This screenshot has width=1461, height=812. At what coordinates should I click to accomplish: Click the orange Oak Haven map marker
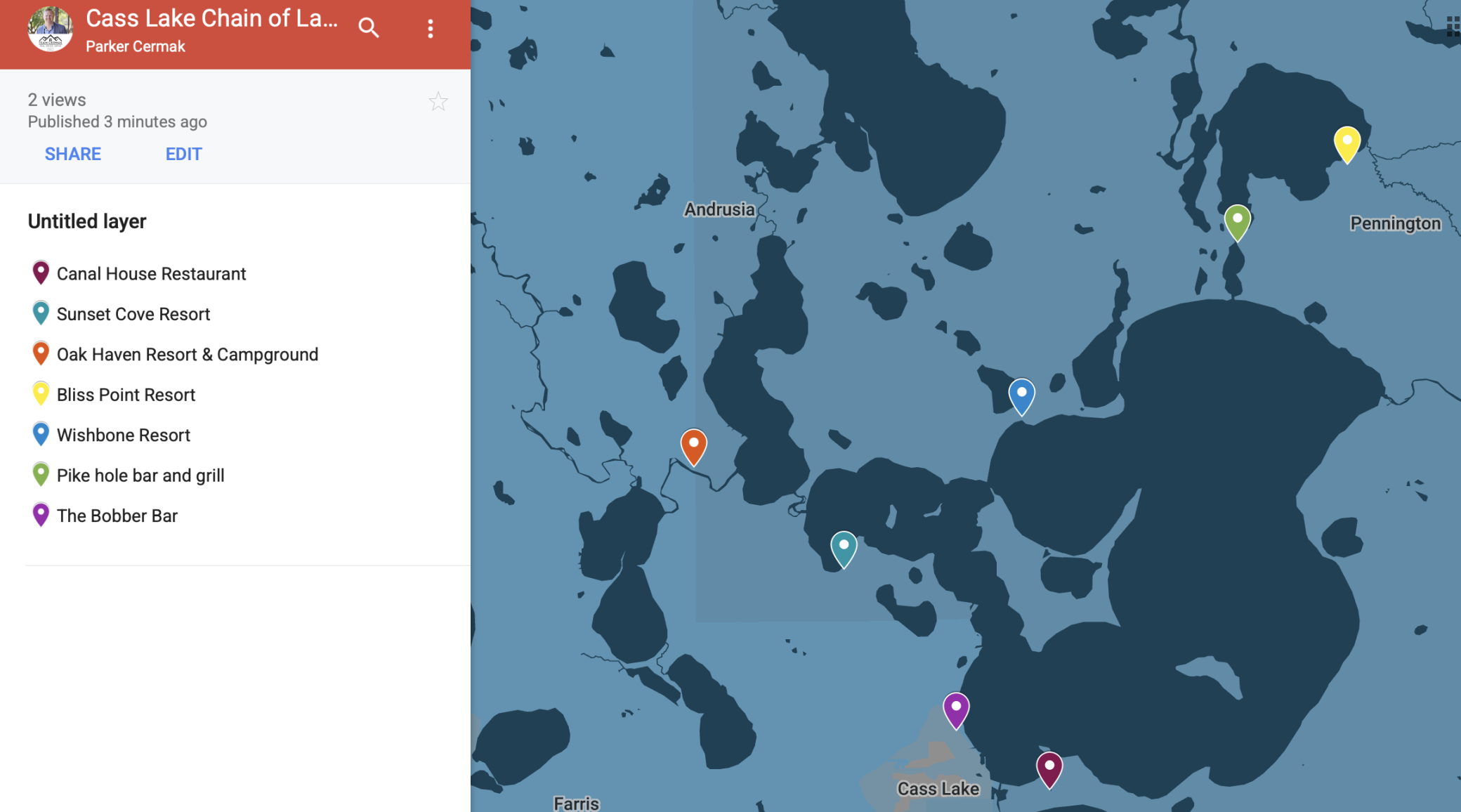pos(694,447)
